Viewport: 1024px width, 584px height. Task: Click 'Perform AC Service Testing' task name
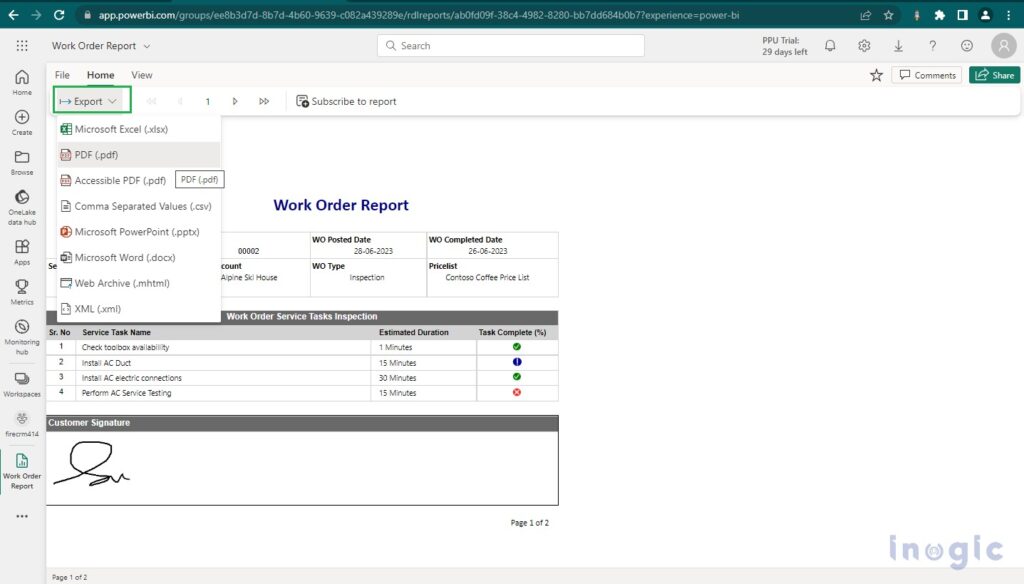click(x=127, y=393)
